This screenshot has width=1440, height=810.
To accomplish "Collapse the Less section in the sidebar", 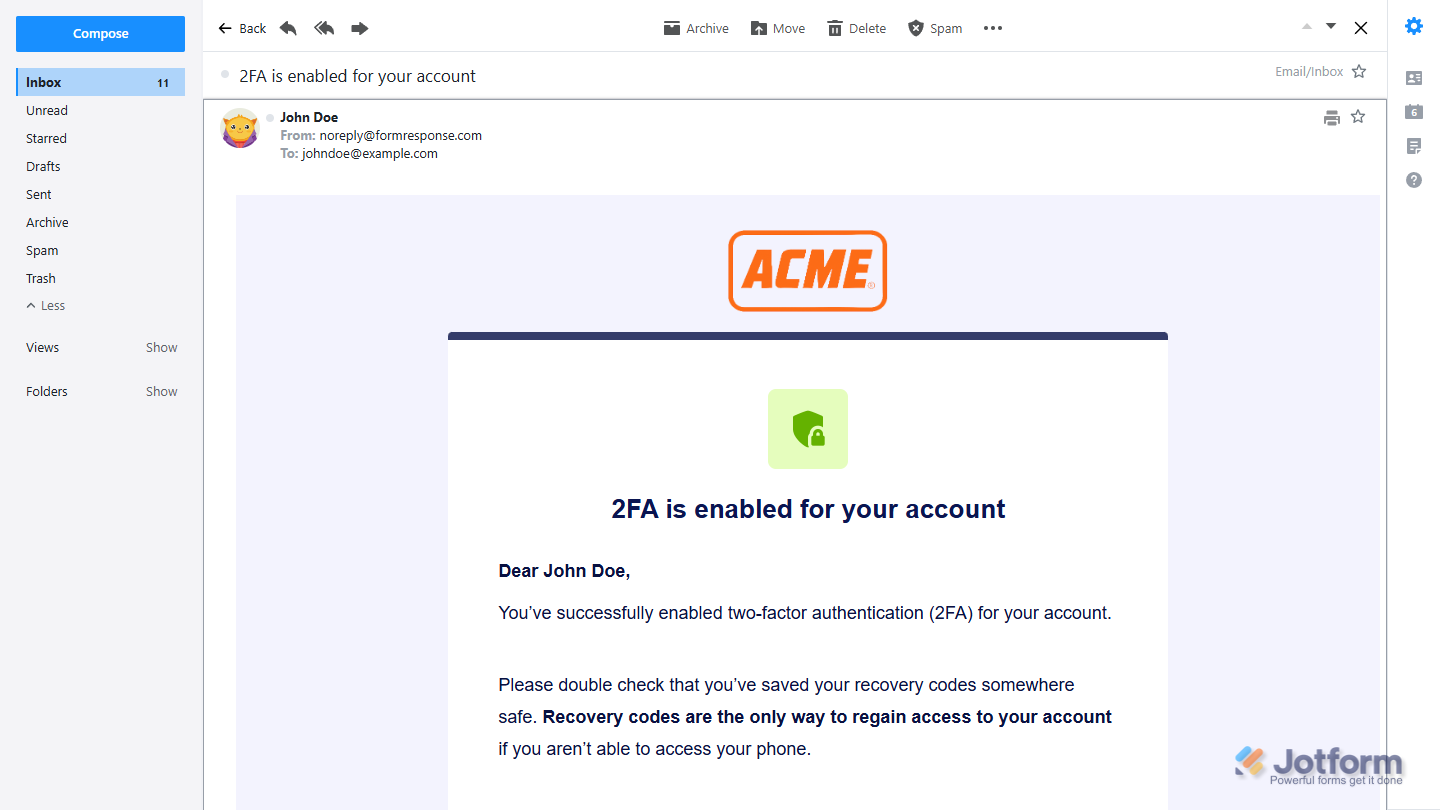I will click(45, 305).
